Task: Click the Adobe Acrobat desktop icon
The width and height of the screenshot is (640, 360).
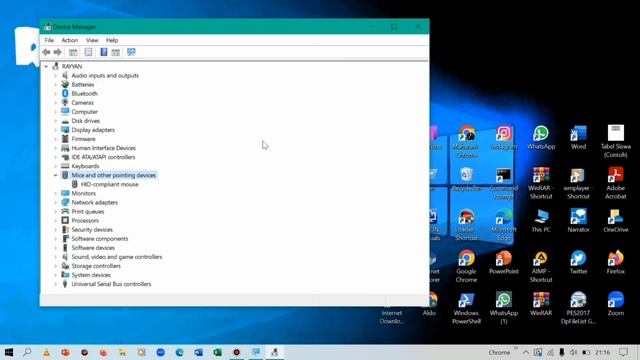Action: click(x=616, y=183)
